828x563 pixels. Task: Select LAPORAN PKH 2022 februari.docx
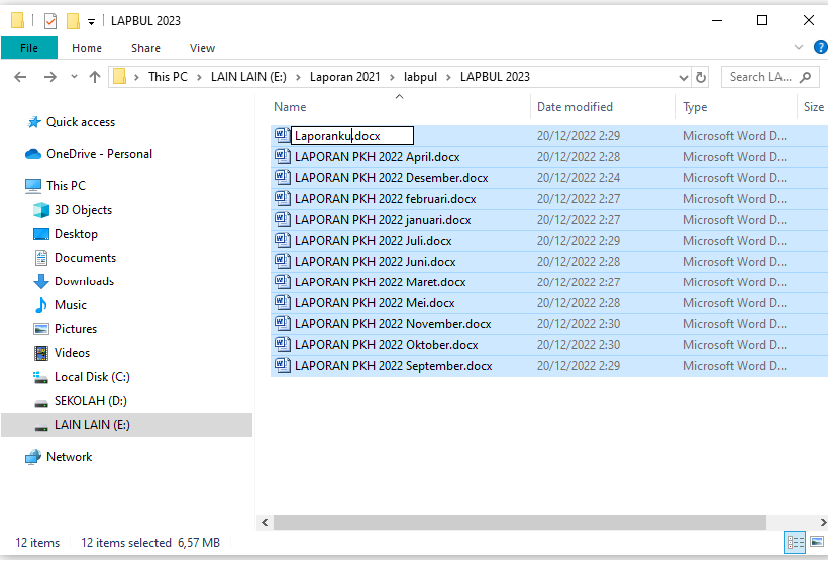pyautogui.click(x=385, y=199)
